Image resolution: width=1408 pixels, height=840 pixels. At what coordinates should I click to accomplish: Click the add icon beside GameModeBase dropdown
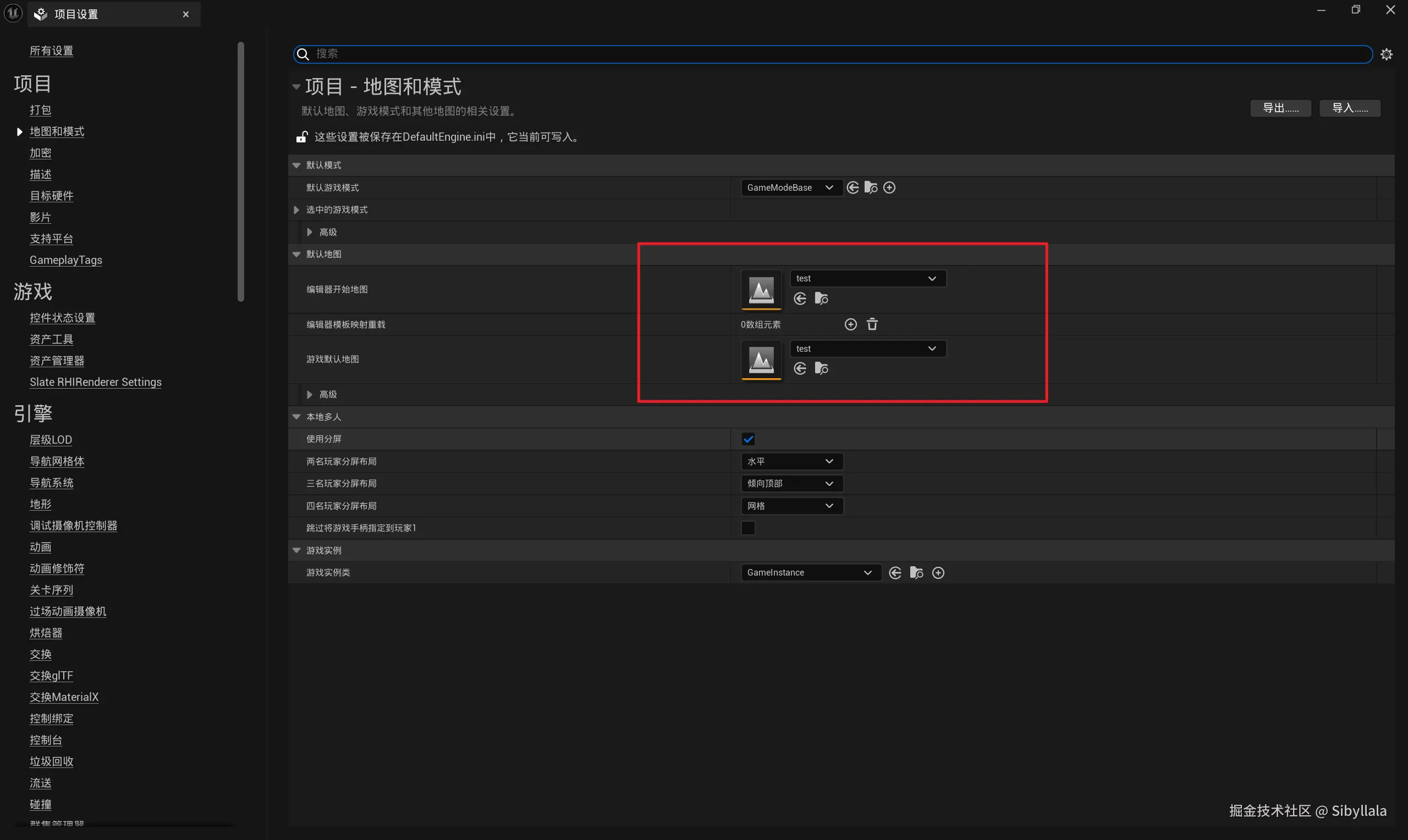[889, 187]
